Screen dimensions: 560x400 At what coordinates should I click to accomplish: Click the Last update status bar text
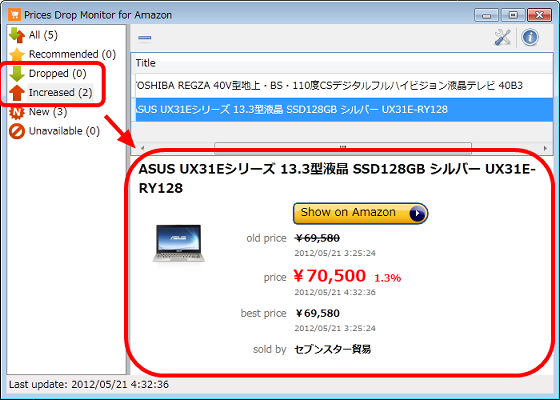tap(89, 385)
